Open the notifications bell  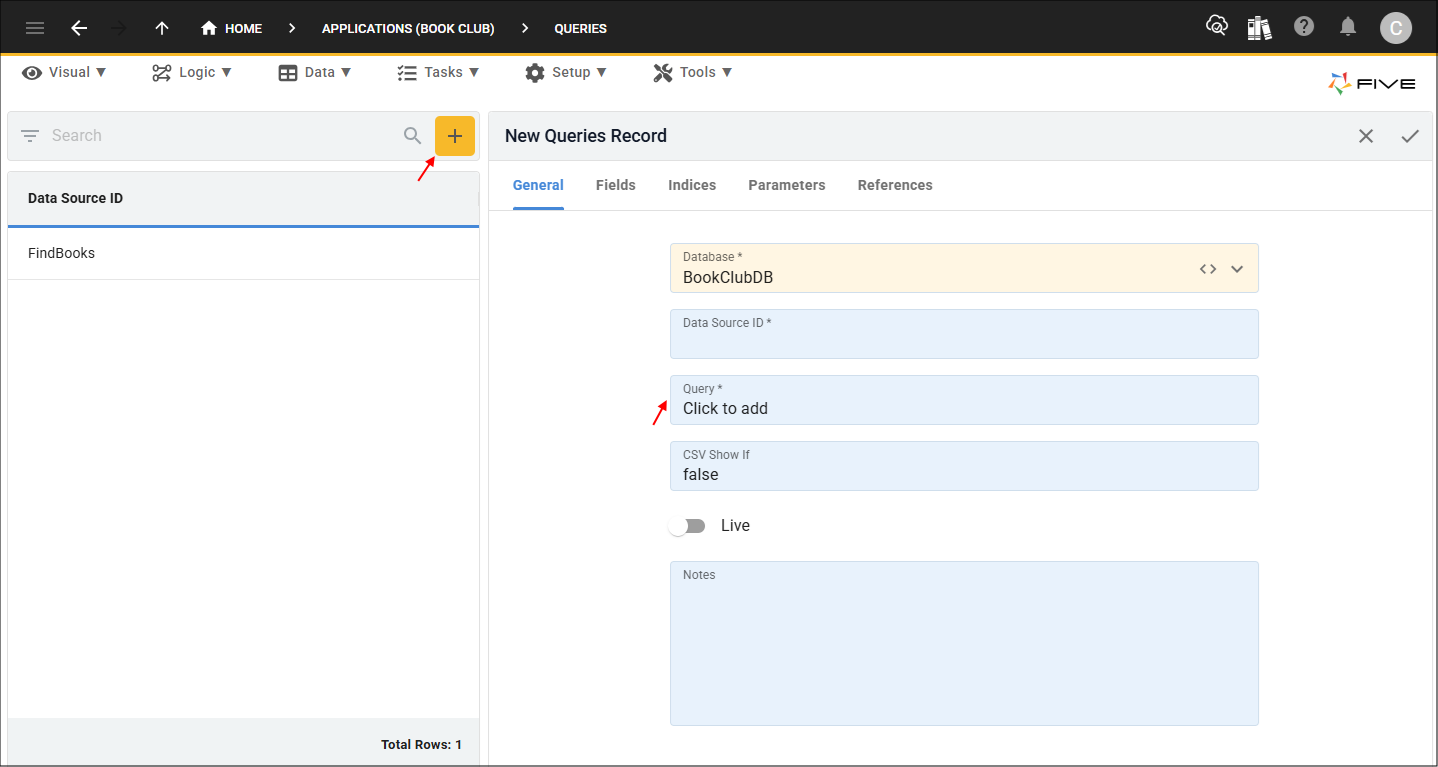(x=1348, y=27)
